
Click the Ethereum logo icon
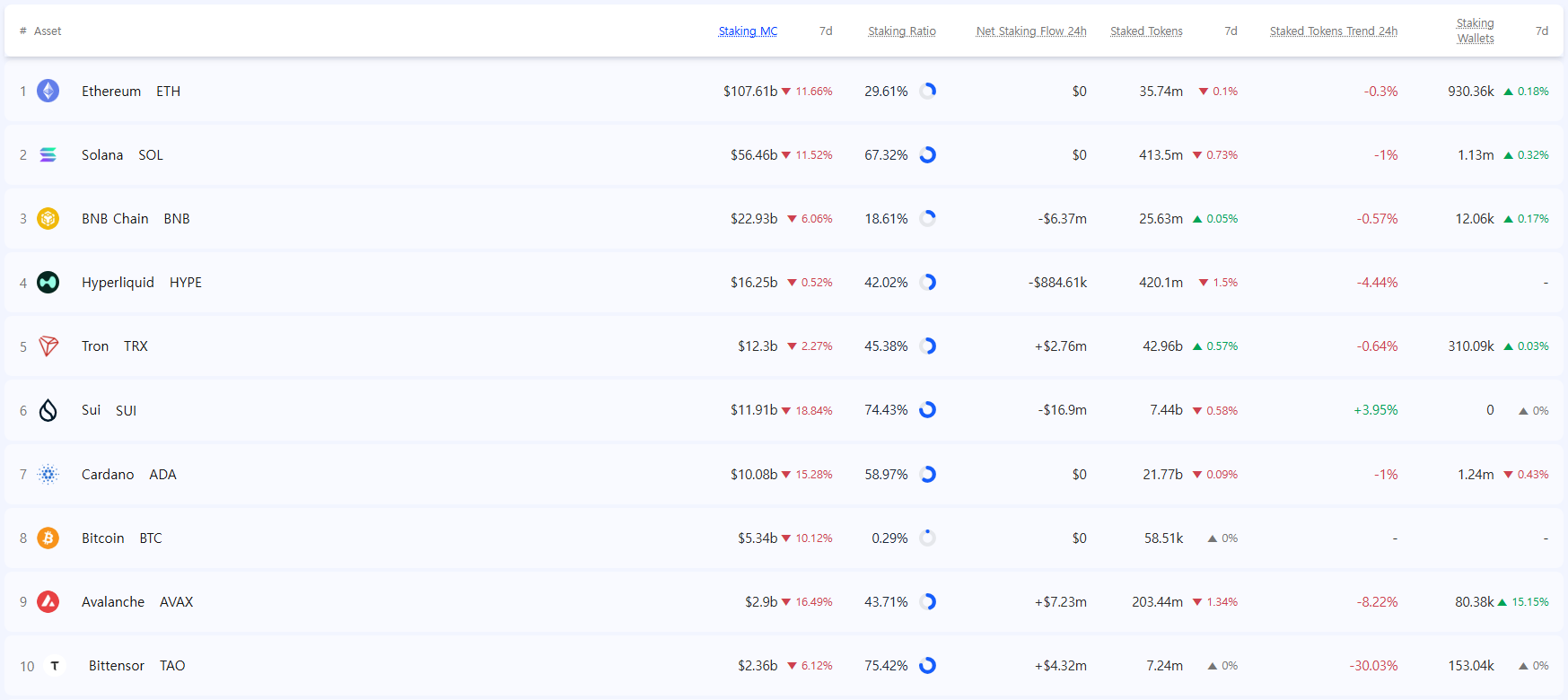48,91
